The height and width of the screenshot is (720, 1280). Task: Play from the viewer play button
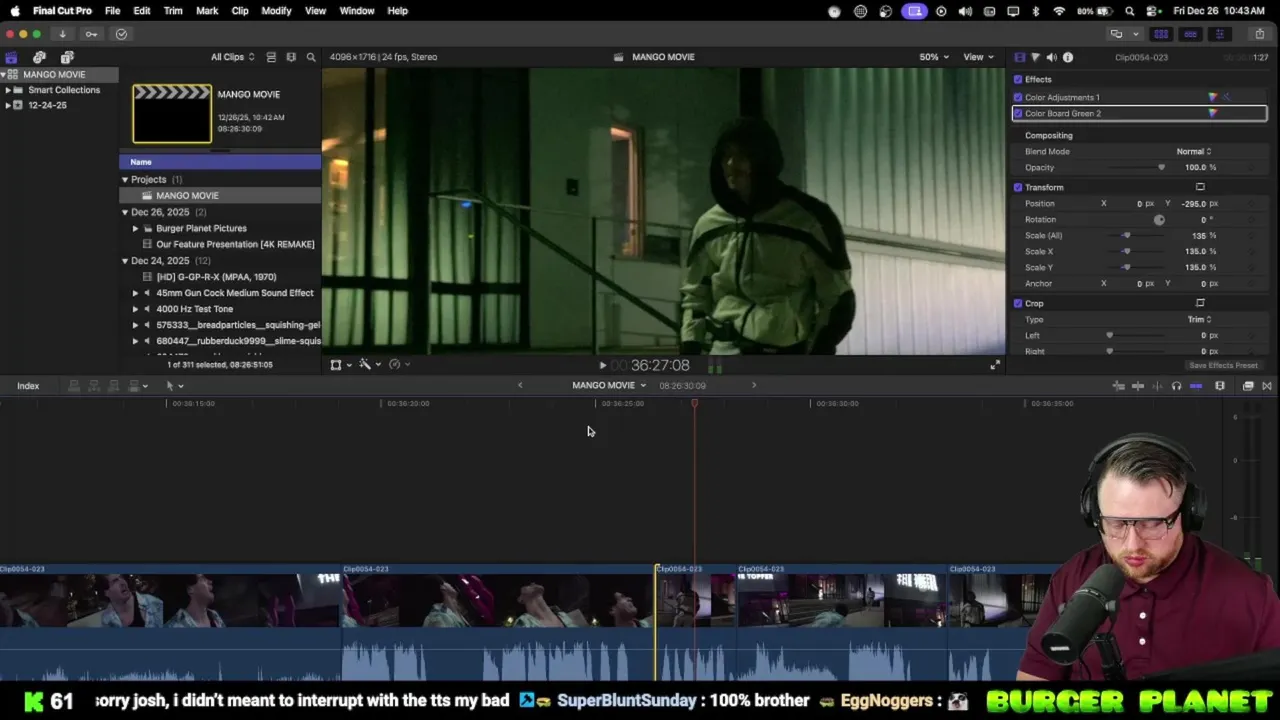602,366
